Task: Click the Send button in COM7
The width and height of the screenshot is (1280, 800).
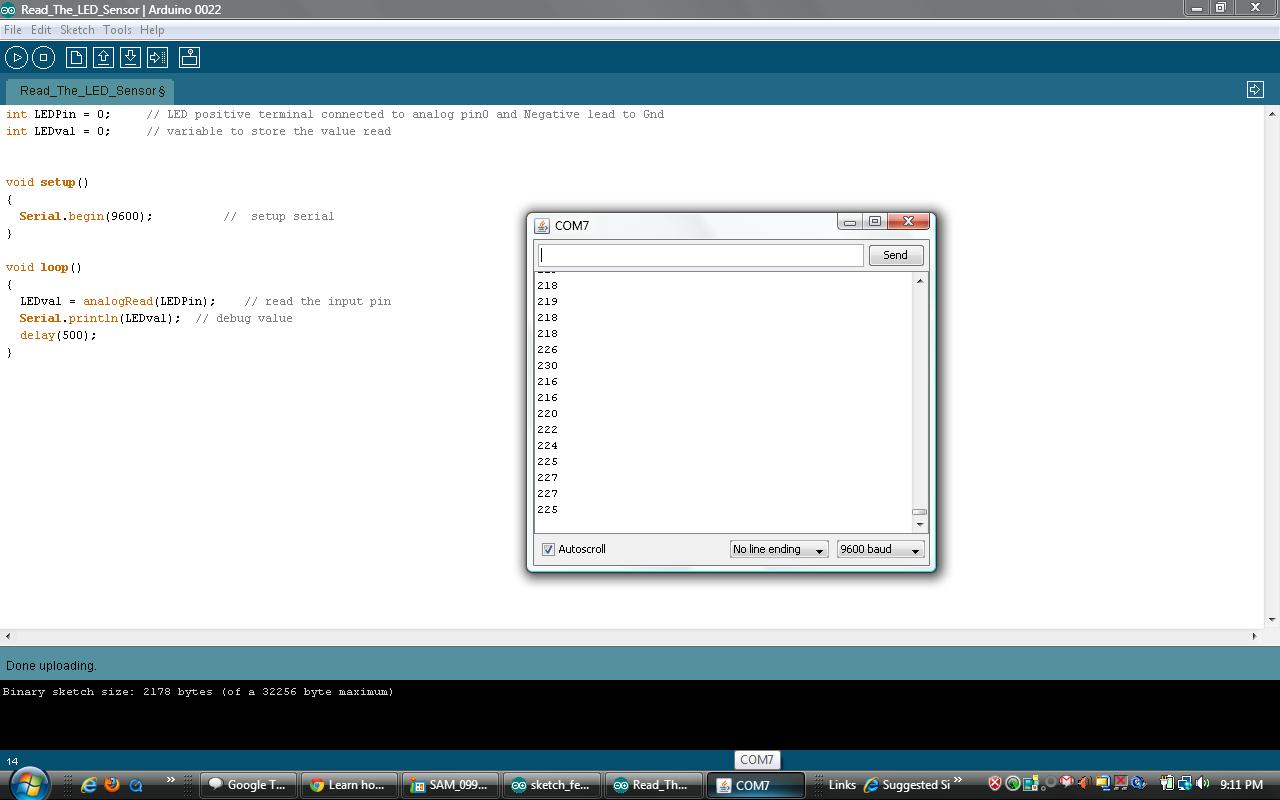Action: coord(895,255)
